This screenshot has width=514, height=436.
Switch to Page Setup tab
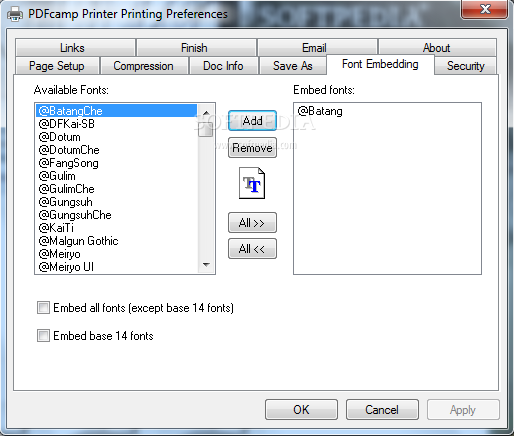[57, 66]
